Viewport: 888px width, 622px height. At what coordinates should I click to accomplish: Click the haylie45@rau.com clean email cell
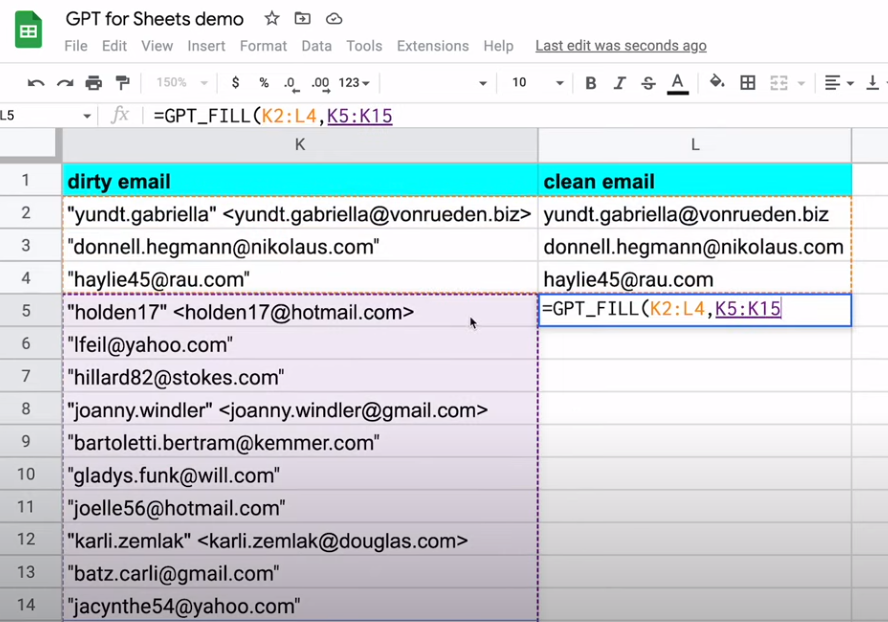(x=694, y=279)
